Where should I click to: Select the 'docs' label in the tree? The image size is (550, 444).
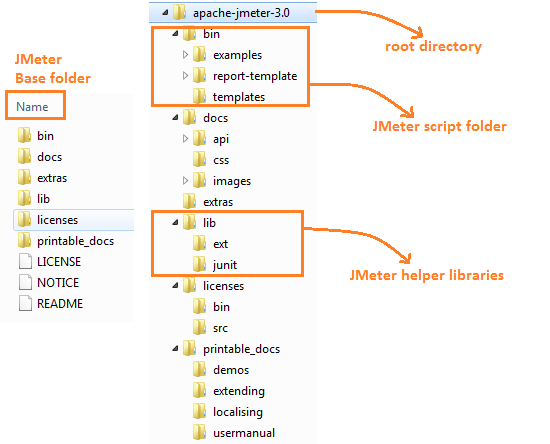(215, 118)
